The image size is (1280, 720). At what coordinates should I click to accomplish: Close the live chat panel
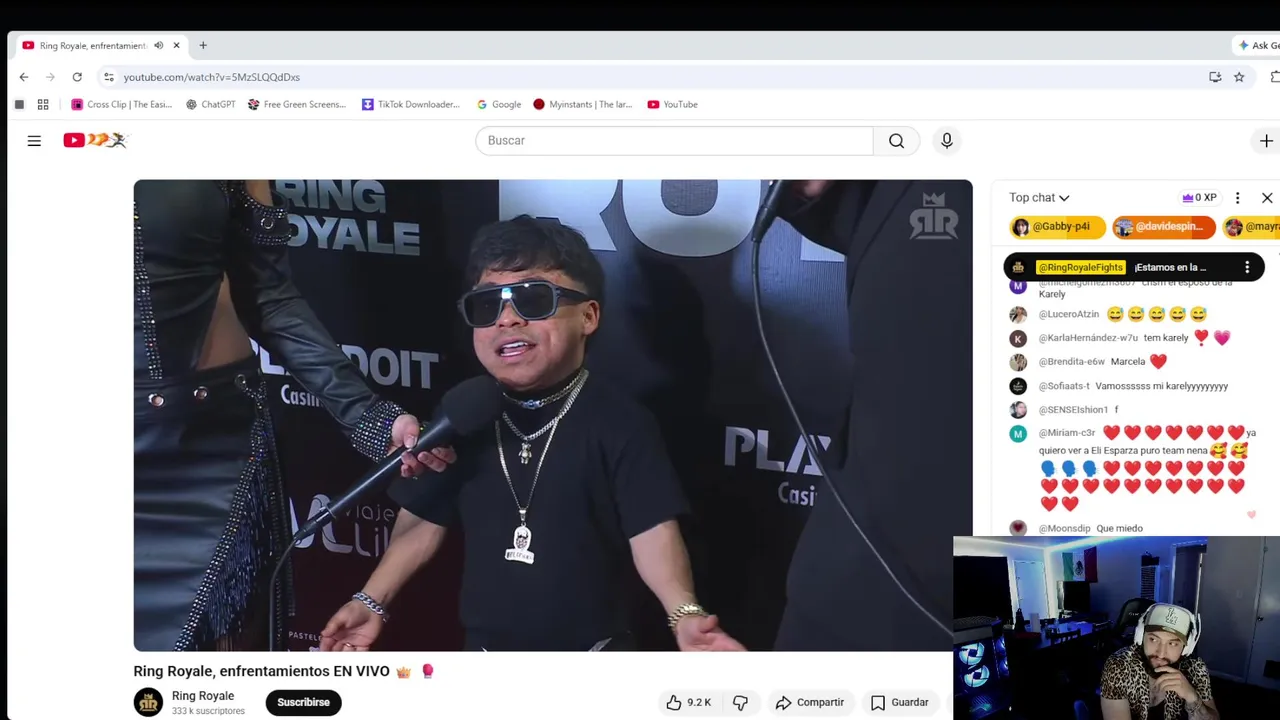1267,198
